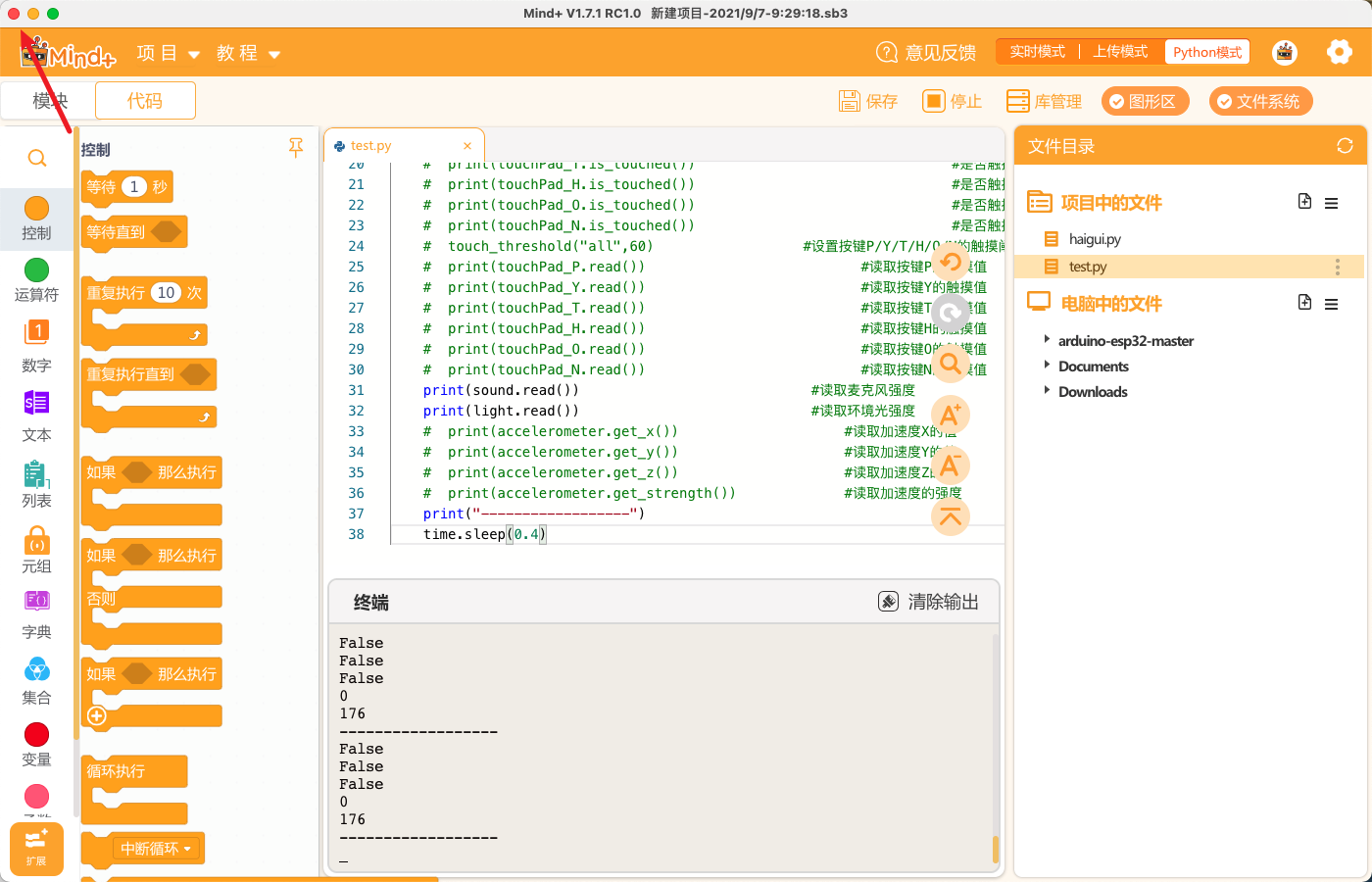1372x882 pixels.
Task: Decrease editor font size with A- button
Action: (x=950, y=465)
